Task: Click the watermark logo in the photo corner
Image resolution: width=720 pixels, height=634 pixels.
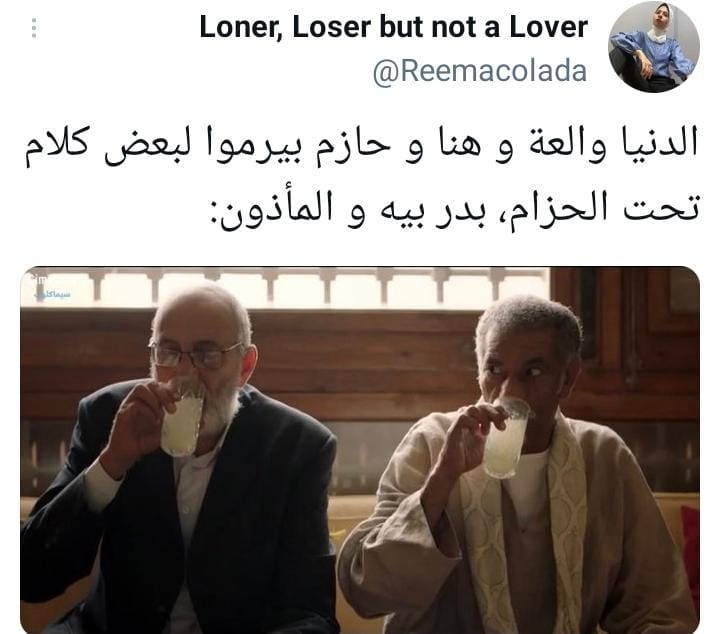Action: (x=51, y=291)
